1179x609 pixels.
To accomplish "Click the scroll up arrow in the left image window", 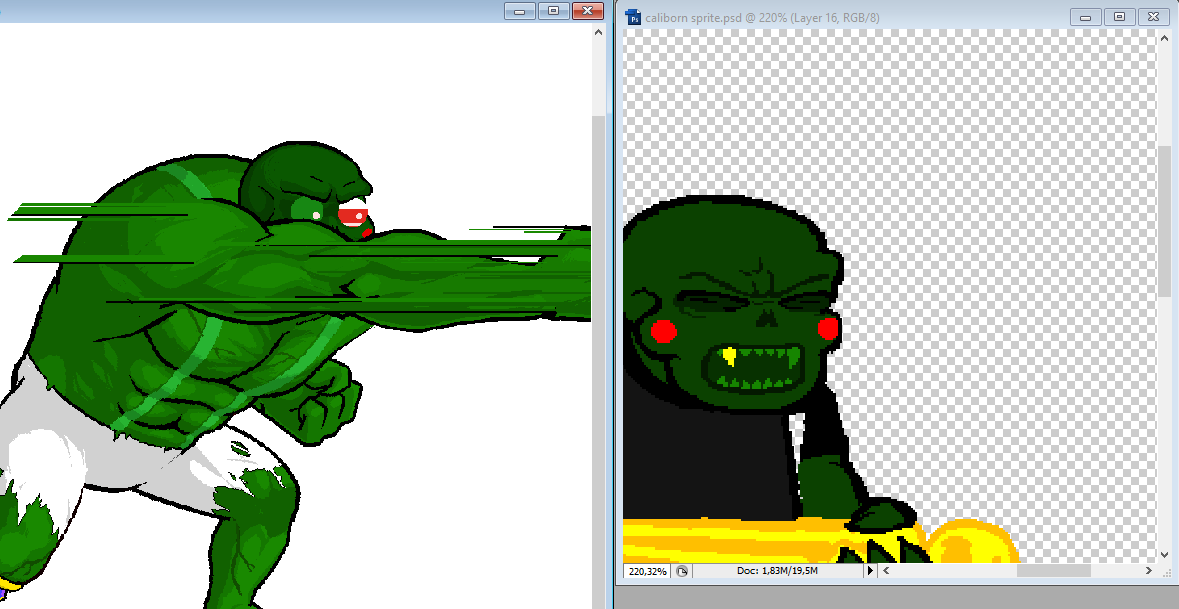I will 599,32.
